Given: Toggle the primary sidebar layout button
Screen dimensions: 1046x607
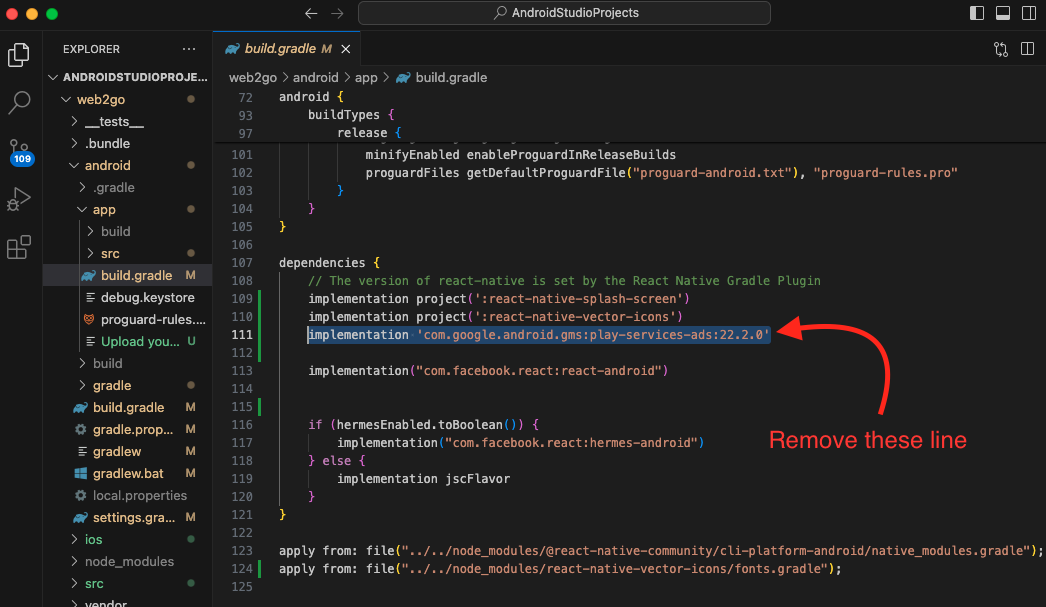Looking at the screenshot, I should tap(977, 13).
